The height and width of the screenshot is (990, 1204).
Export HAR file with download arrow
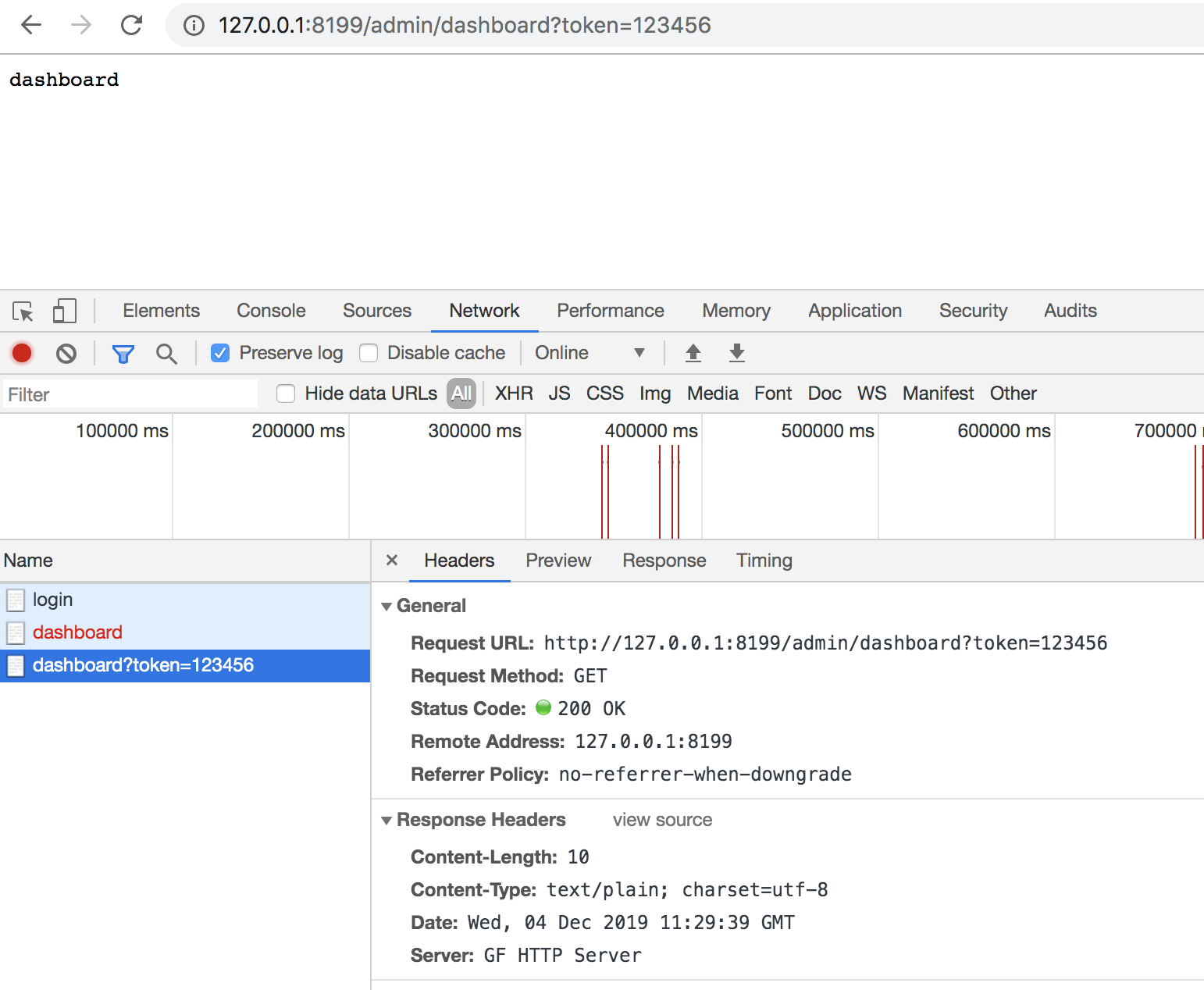coord(736,353)
